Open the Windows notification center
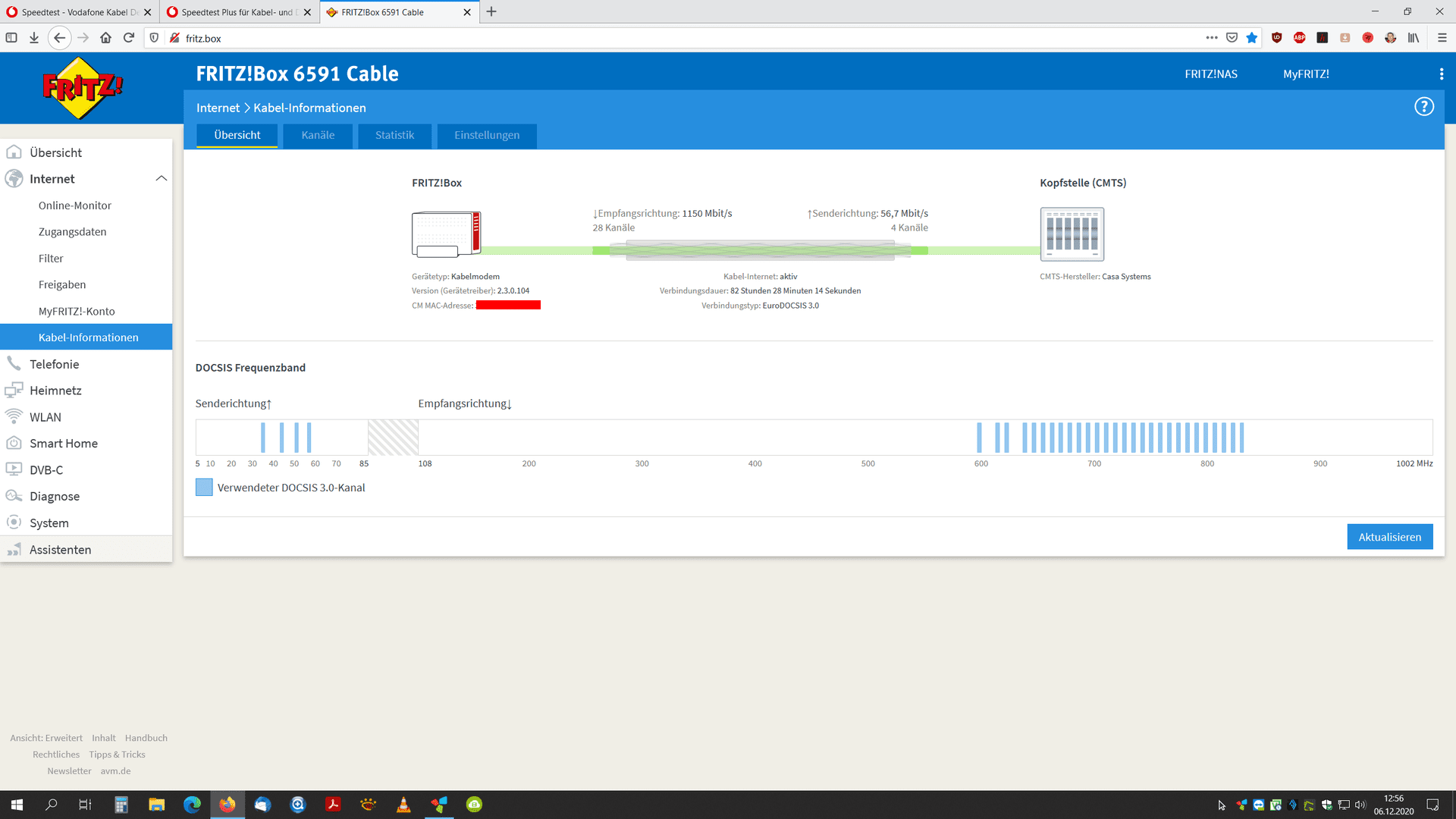1456x819 pixels. click(1432, 805)
